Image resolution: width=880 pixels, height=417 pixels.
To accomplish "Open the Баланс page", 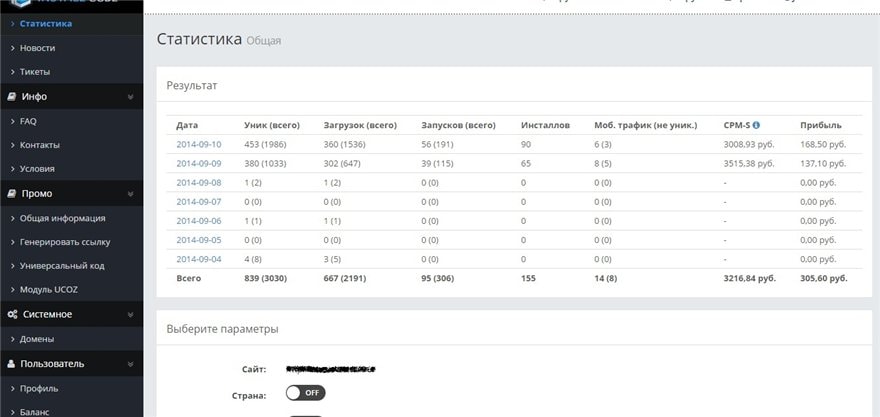I will pos(35,412).
